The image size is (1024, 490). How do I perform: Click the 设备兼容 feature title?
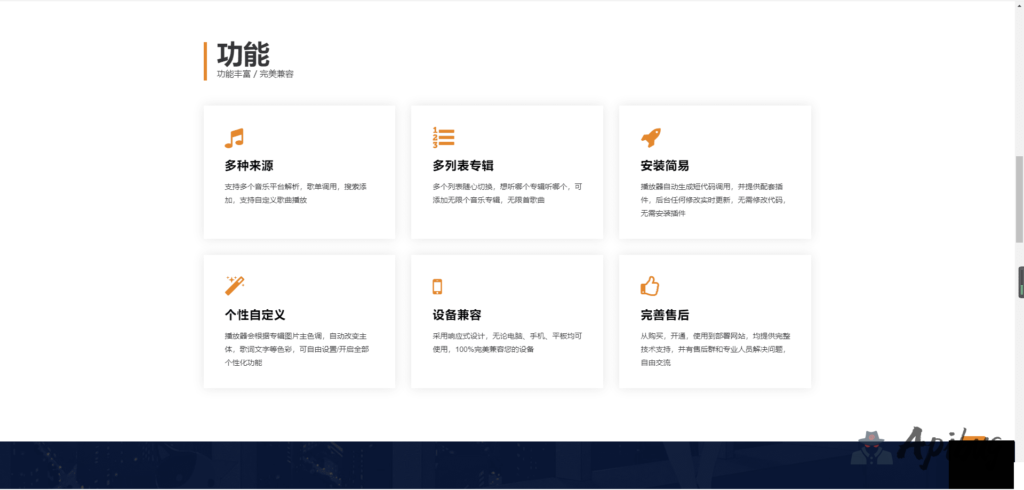457,315
